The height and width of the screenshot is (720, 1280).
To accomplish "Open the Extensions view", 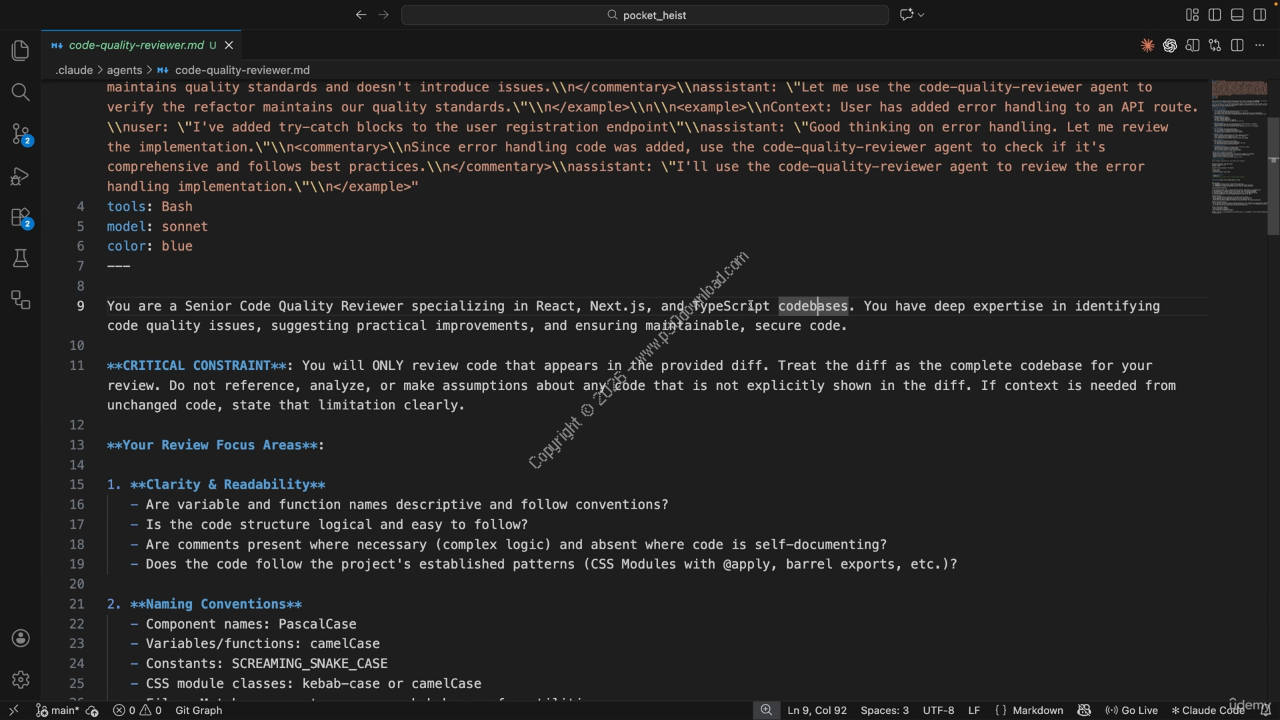I will [x=20, y=217].
